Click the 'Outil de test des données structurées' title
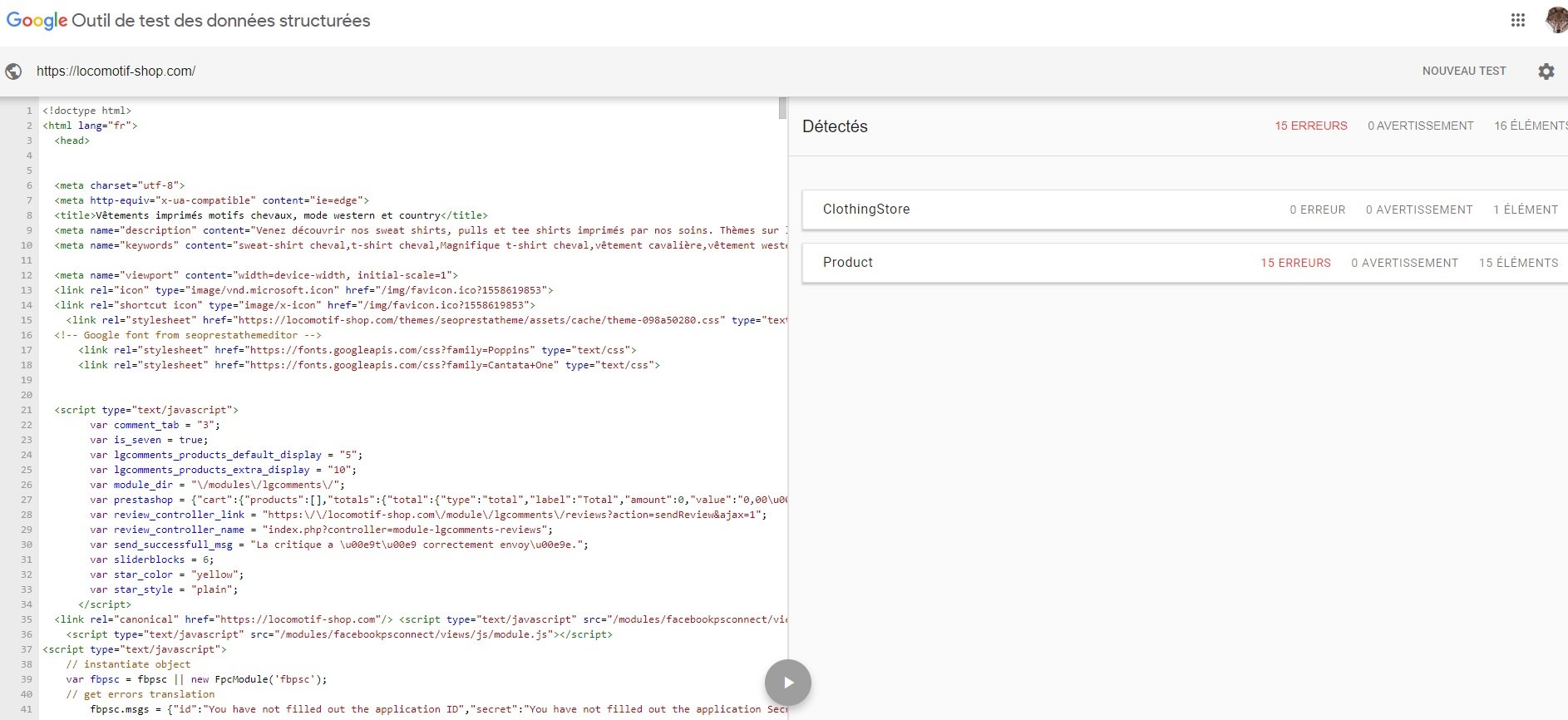Screen dimensions: 1568x720 coord(221,21)
